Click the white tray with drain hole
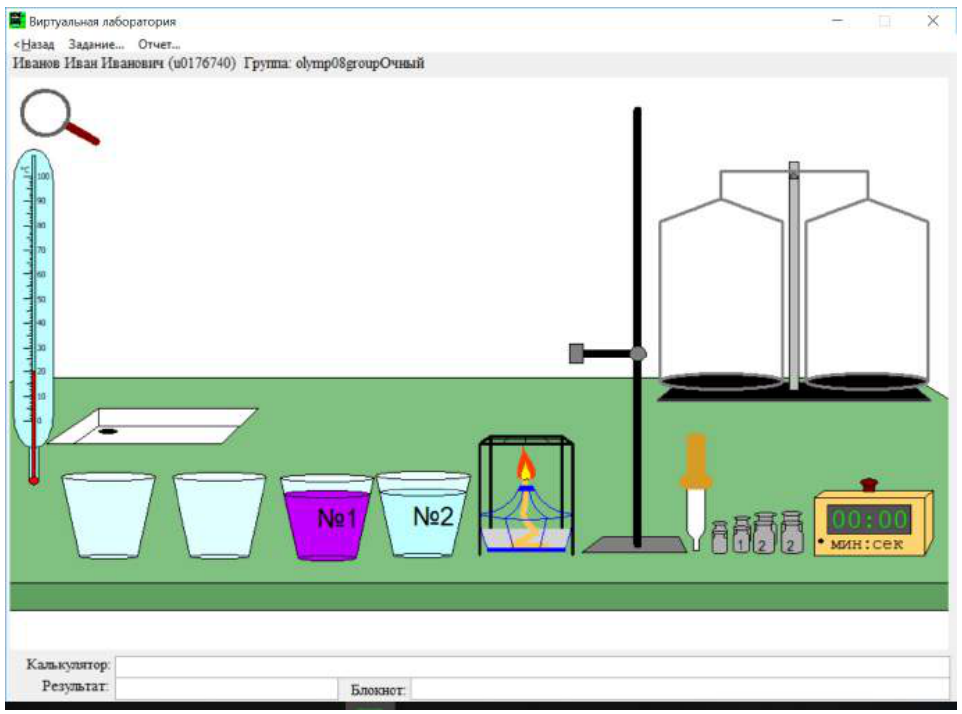Viewport: 962px width, 714px height. point(153,426)
